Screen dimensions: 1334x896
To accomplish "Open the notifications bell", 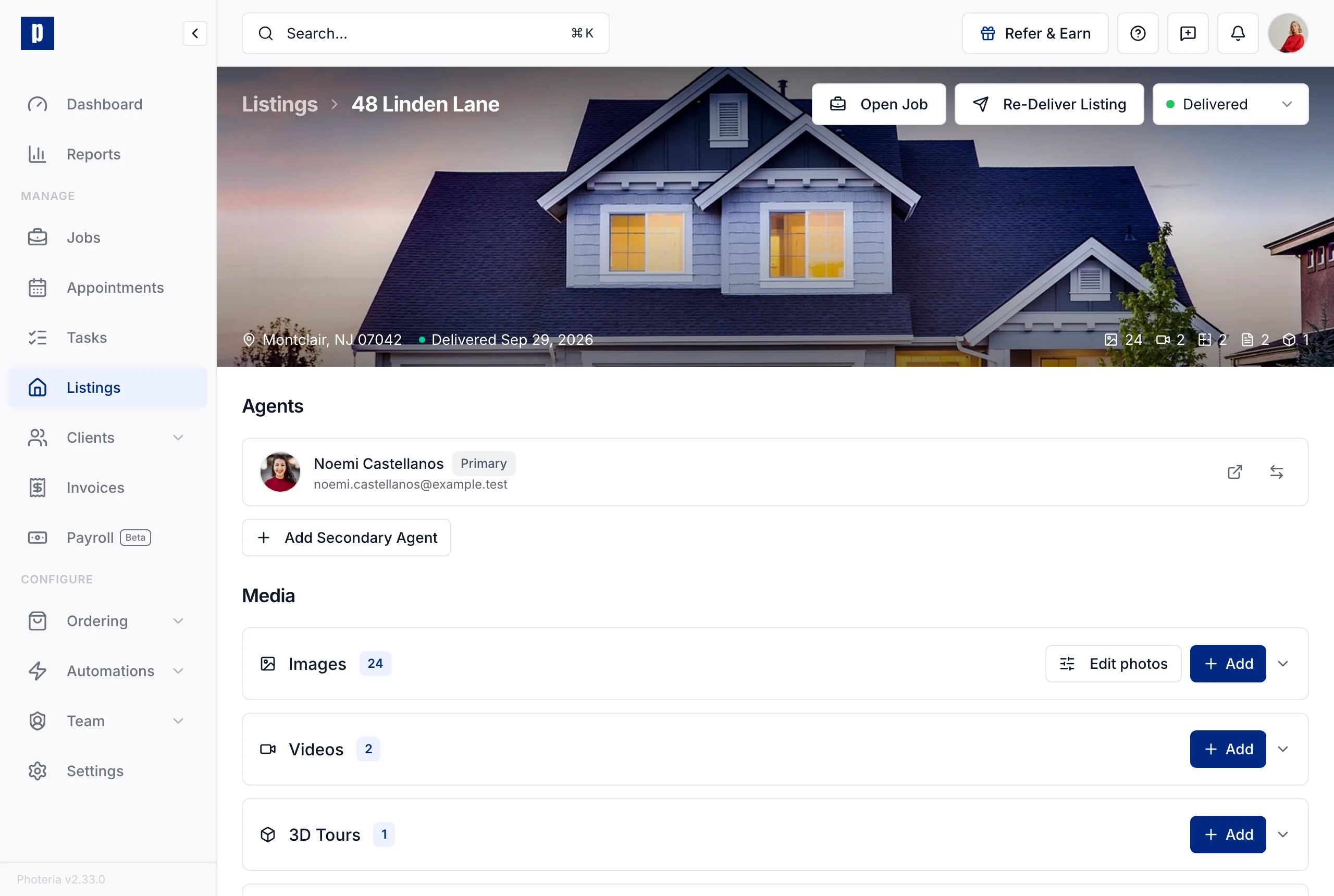I will click(1238, 33).
